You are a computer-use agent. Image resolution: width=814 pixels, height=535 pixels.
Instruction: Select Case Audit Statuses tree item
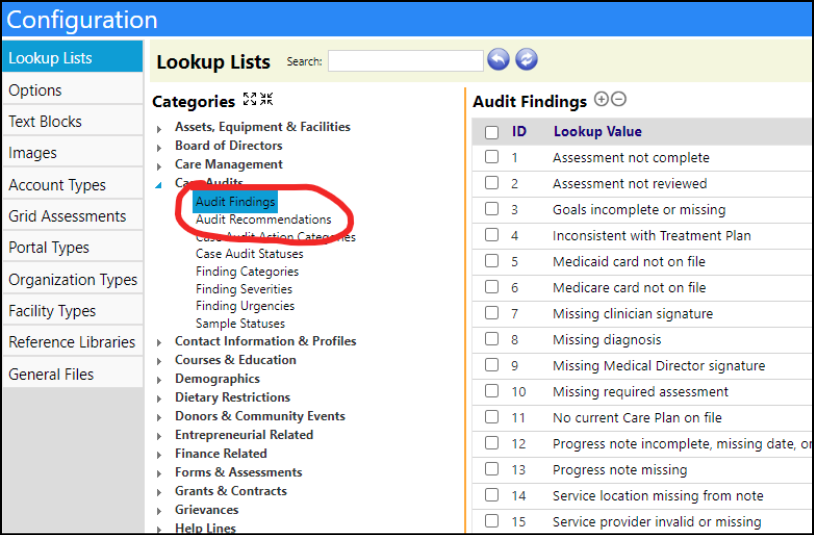pyautogui.click(x=249, y=254)
